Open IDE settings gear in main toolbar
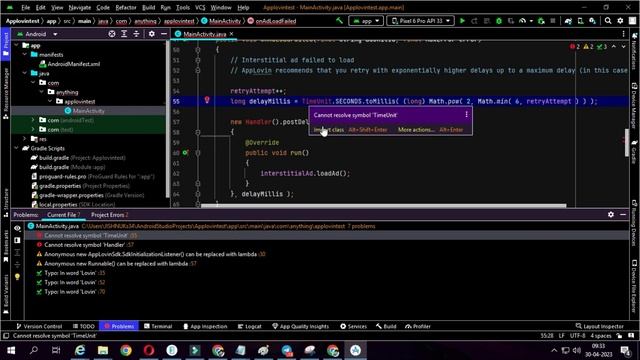640x360 pixels. [620, 21]
